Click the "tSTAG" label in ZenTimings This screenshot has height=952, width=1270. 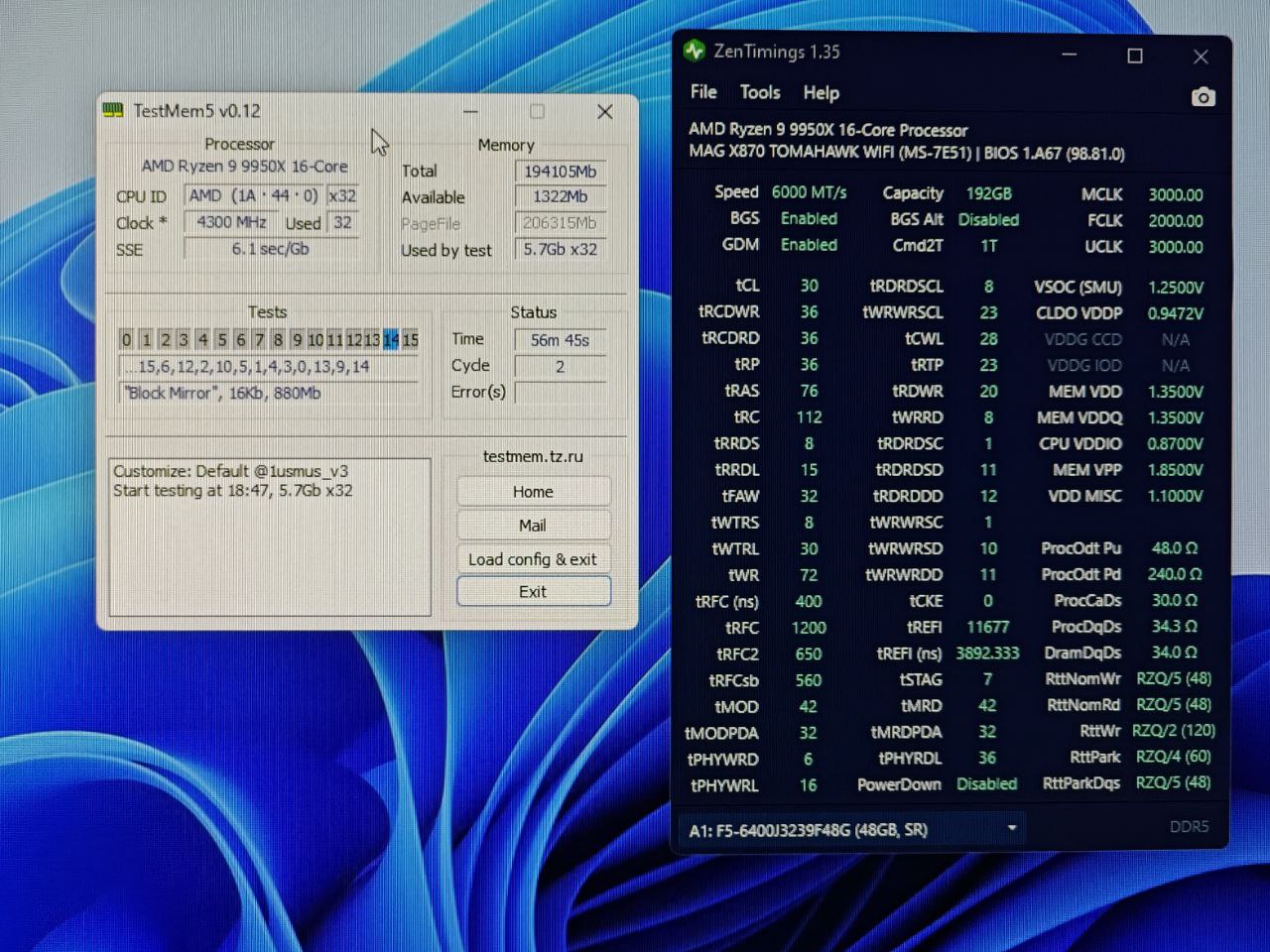point(921,680)
